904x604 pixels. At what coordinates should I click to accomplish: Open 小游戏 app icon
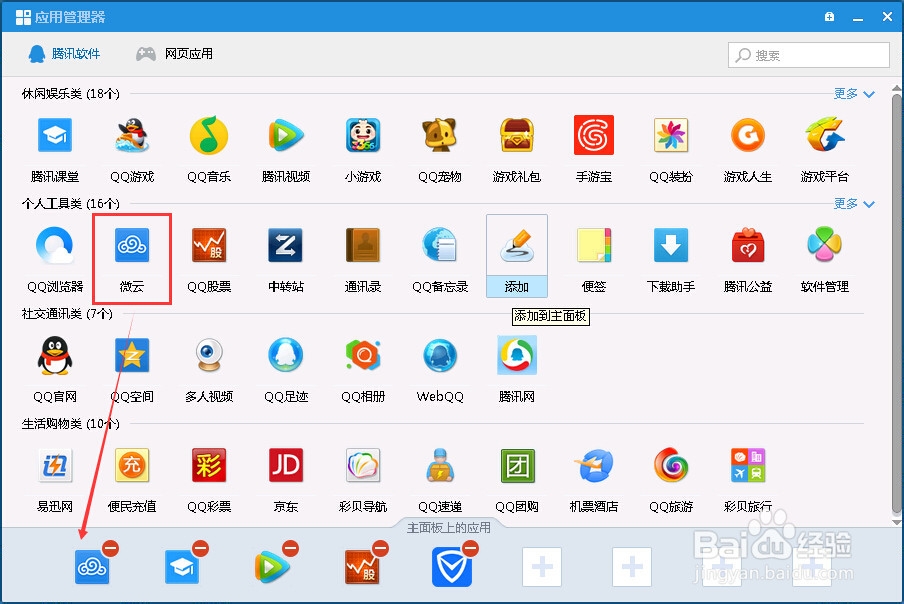point(363,135)
